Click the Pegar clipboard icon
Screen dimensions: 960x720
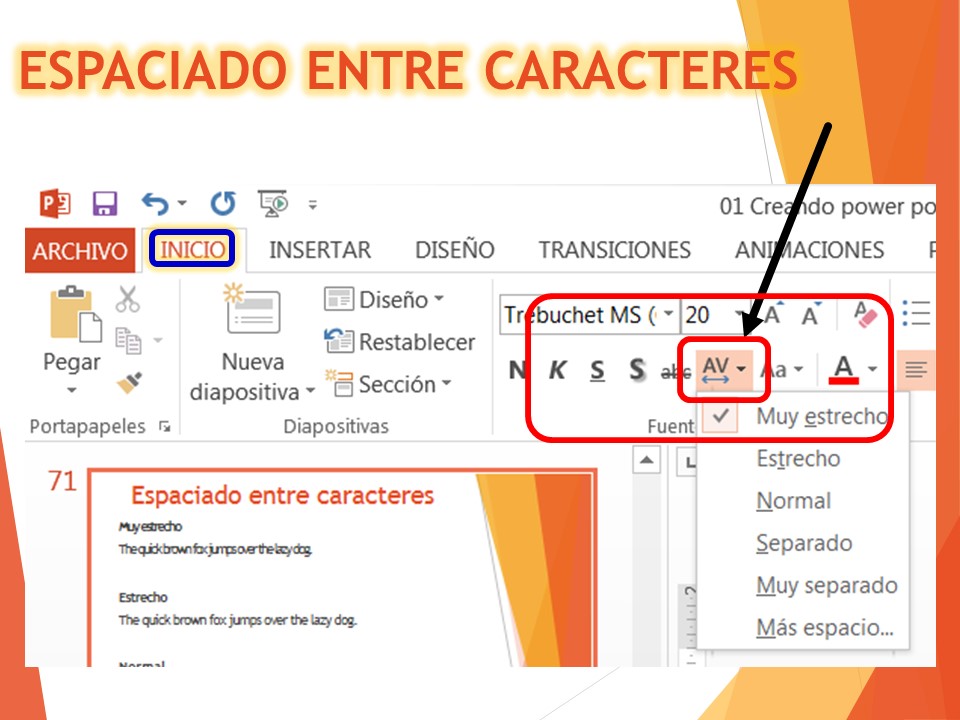click(75, 313)
